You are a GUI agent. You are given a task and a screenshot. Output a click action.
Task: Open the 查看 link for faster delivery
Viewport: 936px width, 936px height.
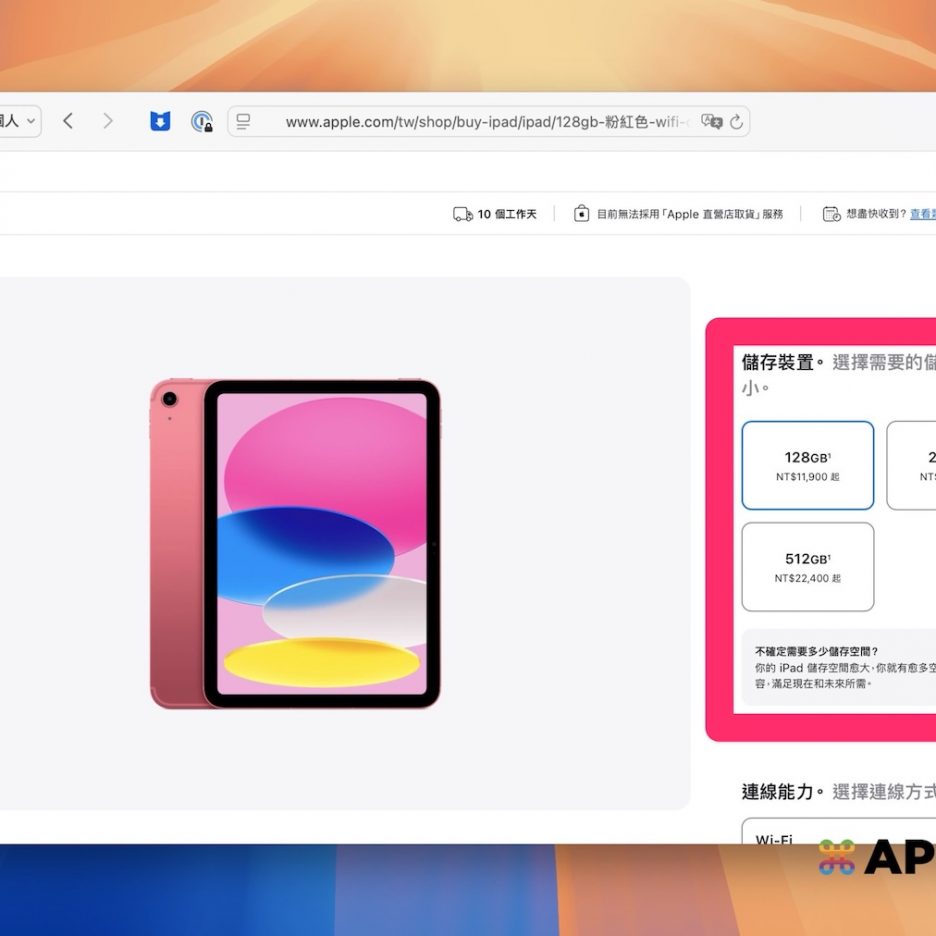[x=922, y=214]
